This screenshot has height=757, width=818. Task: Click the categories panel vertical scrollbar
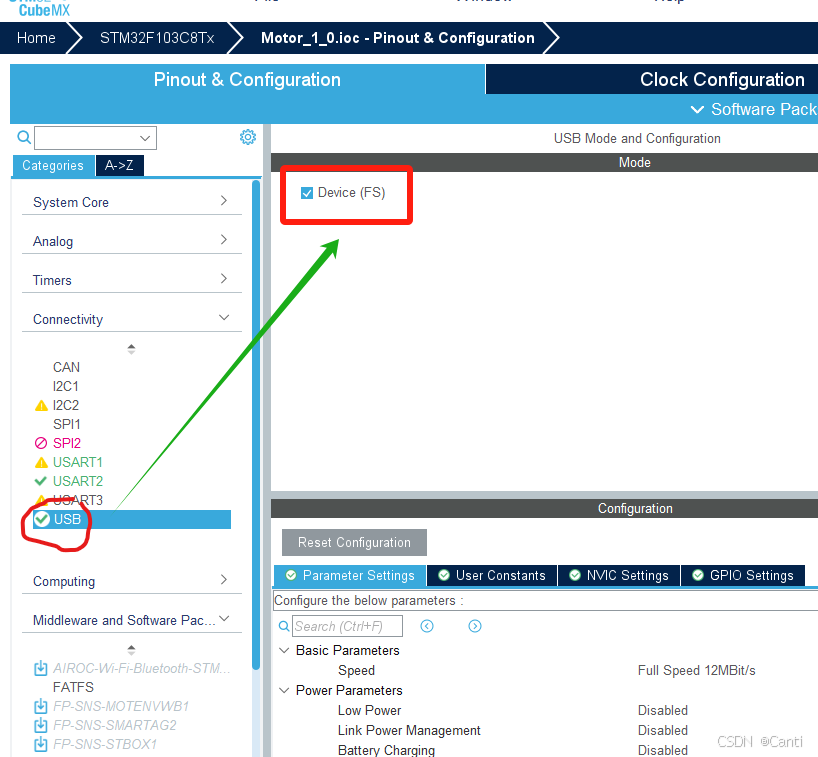(256, 424)
